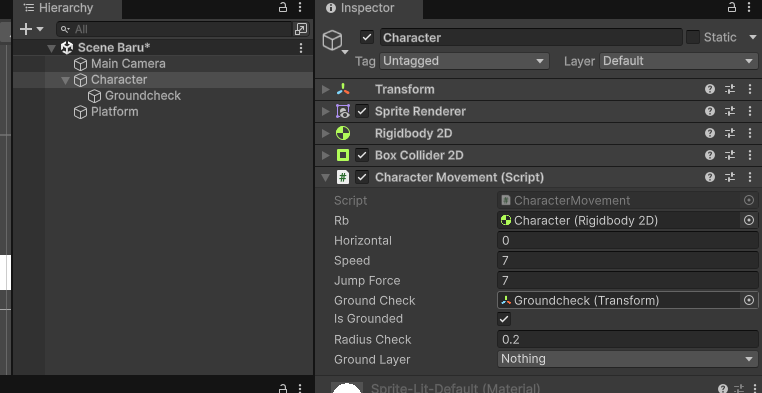Expand the Transform component

coord(326,89)
